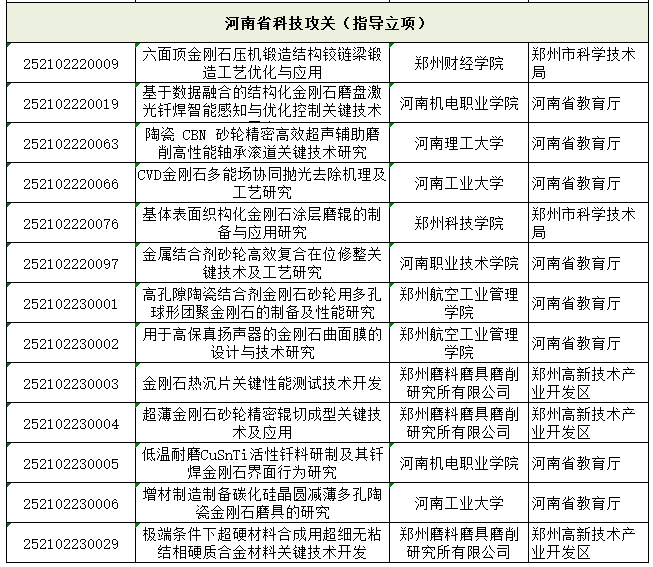The image size is (653, 567).
Task: Select project number 252102230006
Action: click(x=71, y=504)
